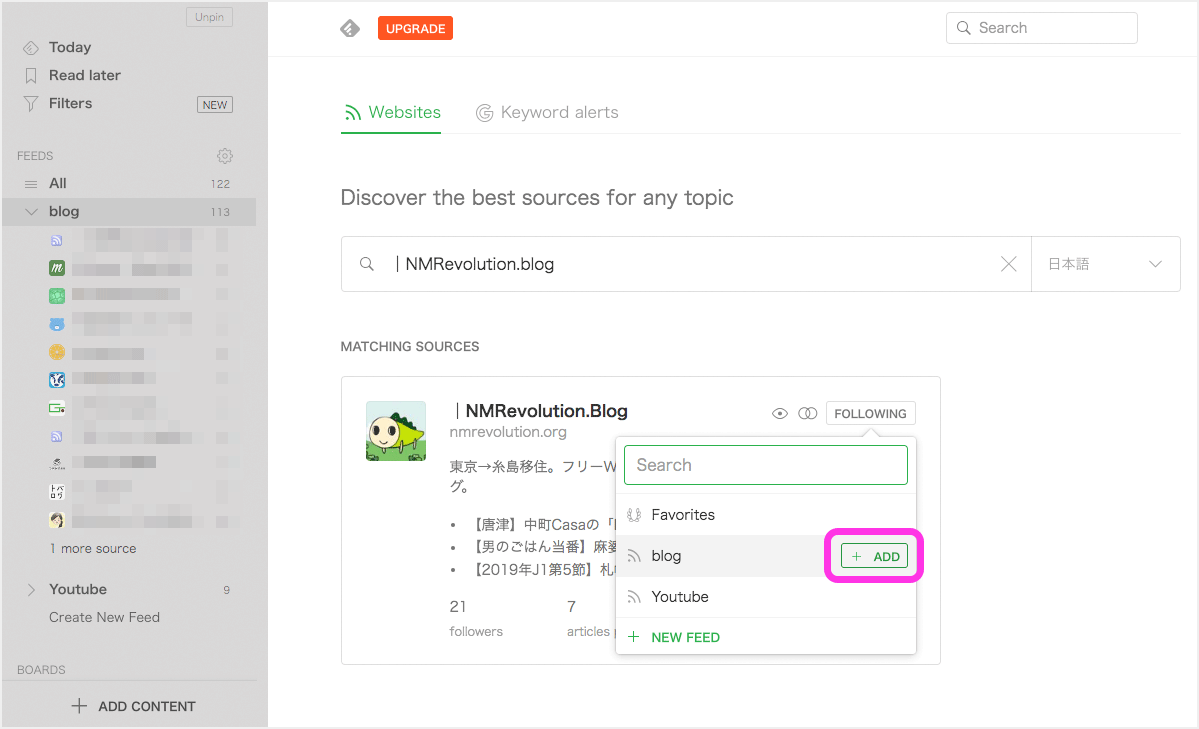Click the Filters funnel icon
Viewport: 1199px width, 729px height.
(31, 104)
